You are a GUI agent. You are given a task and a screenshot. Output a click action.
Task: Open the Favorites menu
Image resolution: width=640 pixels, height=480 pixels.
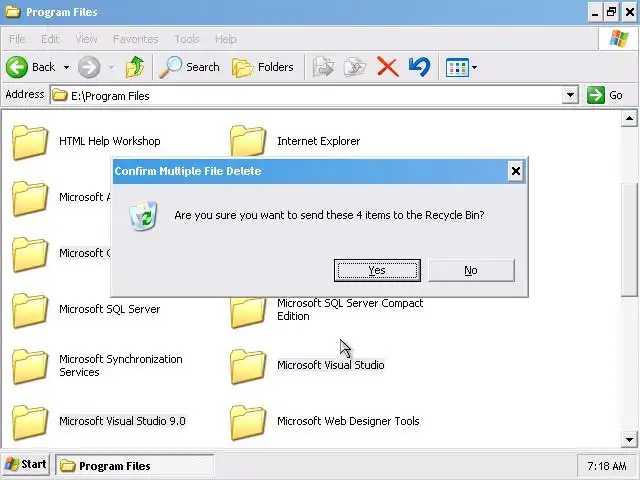pyautogui.click(x=136, y=39)
